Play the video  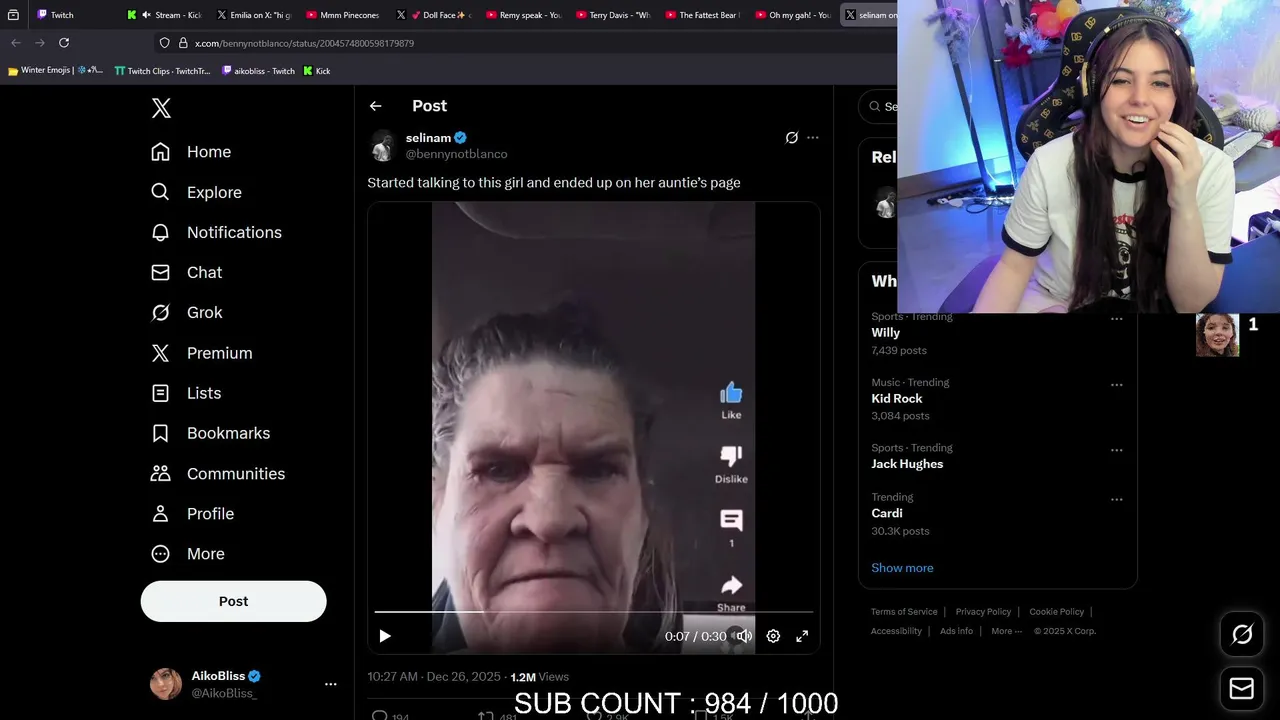pyautogui.click(x=385, y=636)
